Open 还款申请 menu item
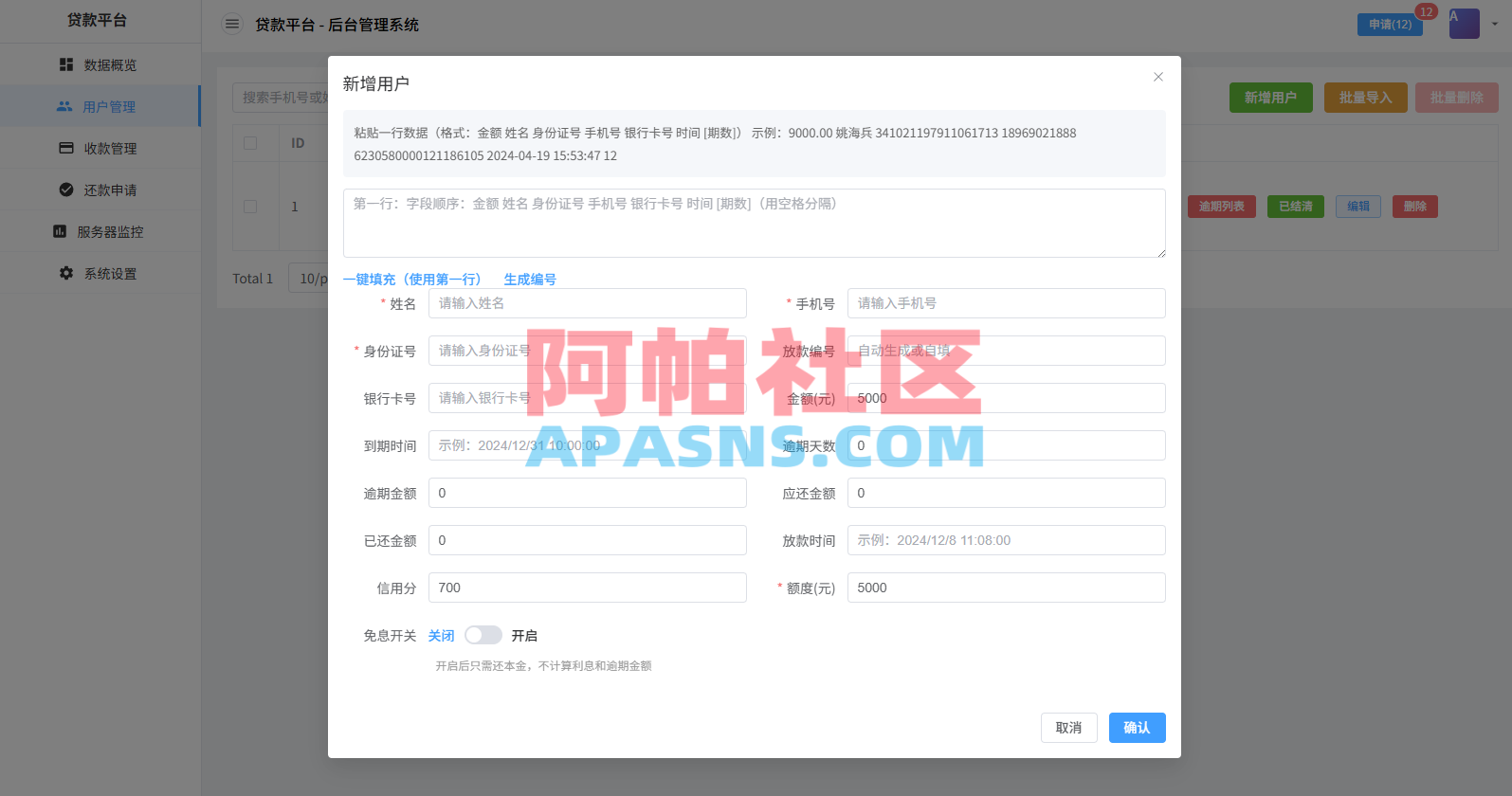Screen dimensions: 1512x796 [x=100, y=190]
